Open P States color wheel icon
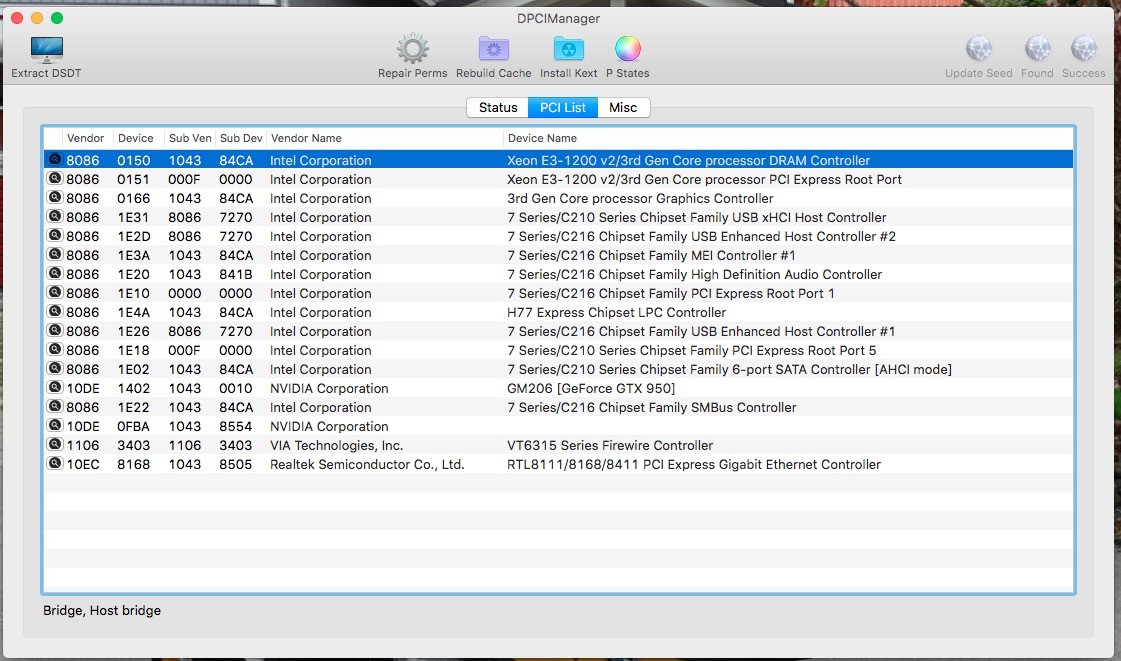 point(628,49)
